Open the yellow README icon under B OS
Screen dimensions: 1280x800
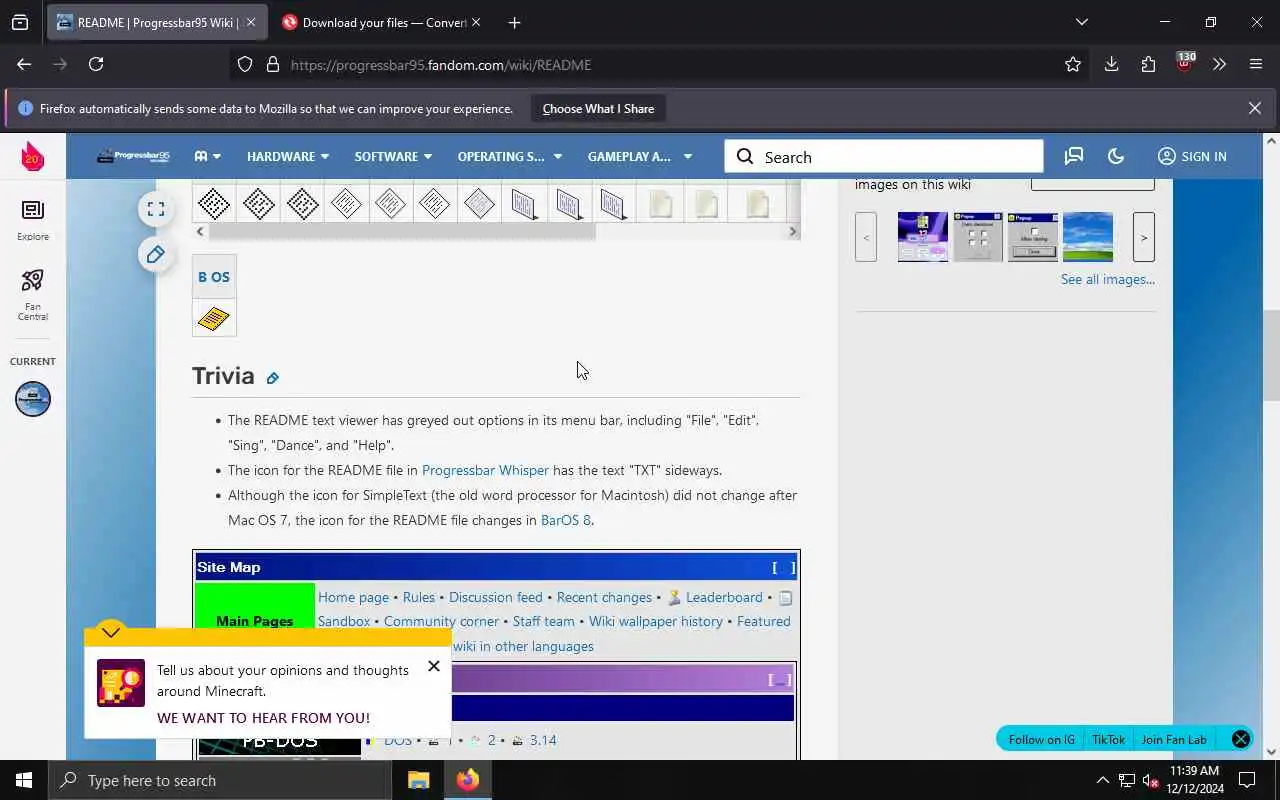pyautogui.click(x=214, y=319)
